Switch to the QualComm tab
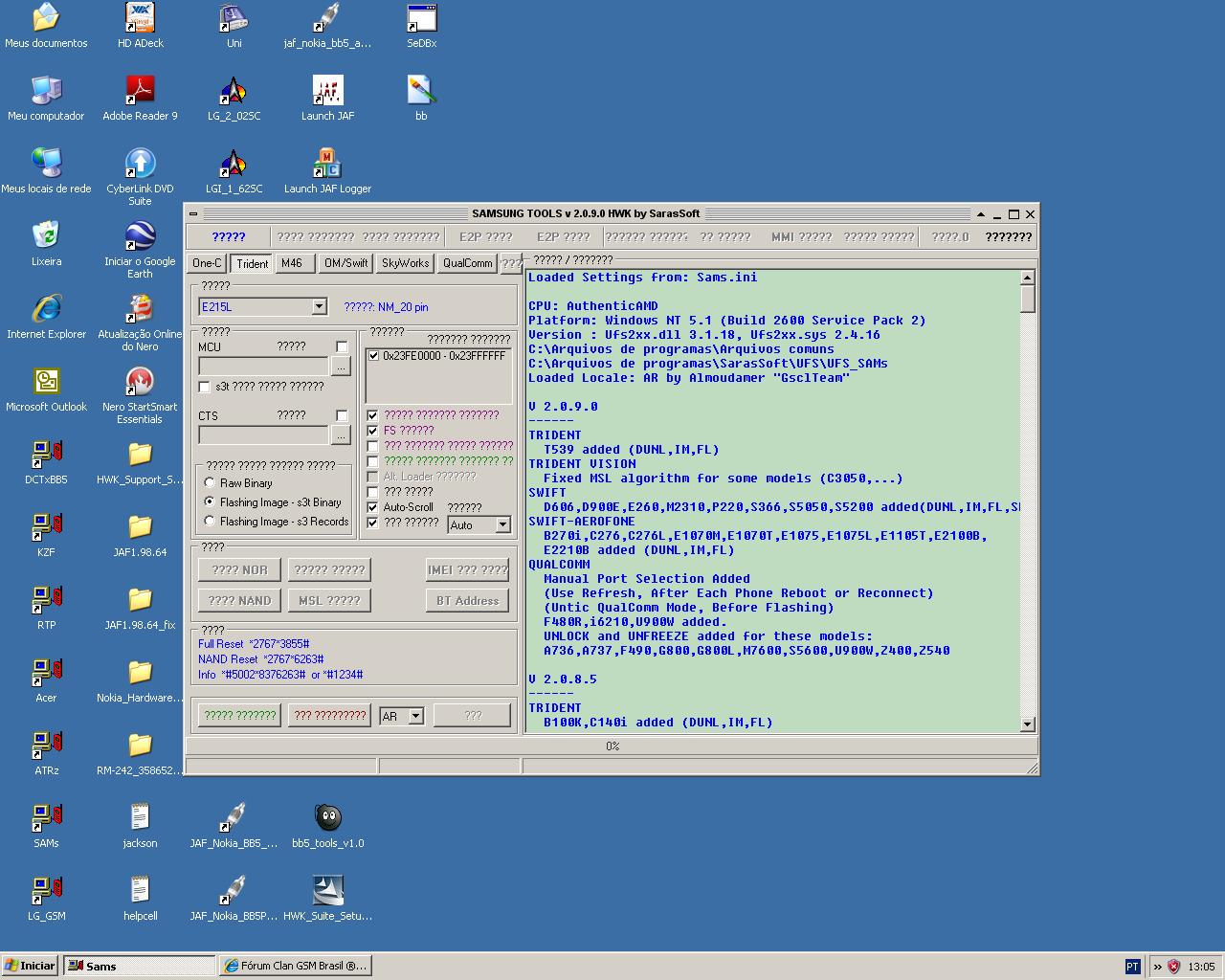The image size is (1225, 980). point(467,263)
